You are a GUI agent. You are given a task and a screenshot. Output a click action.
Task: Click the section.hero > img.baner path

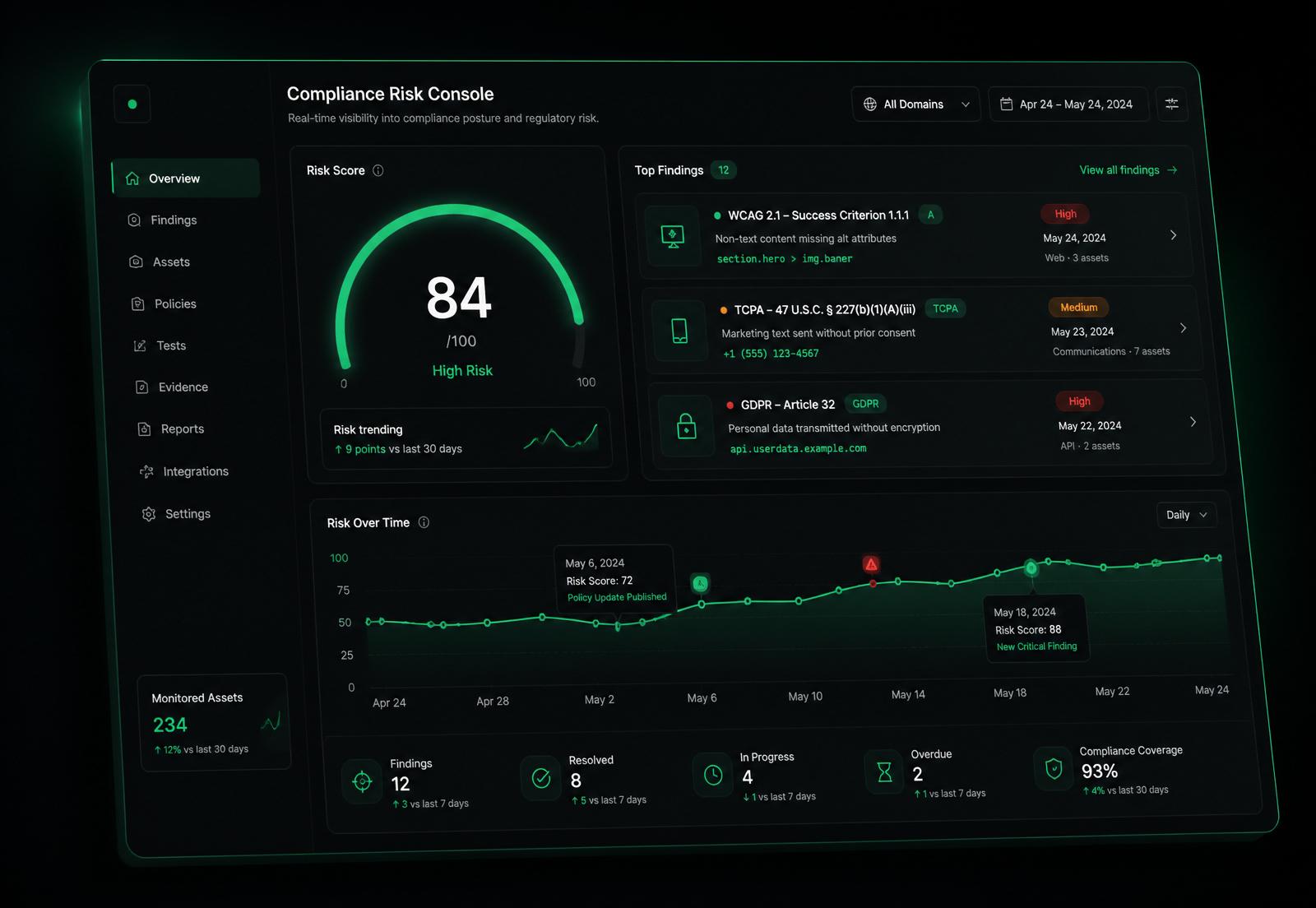(785, 258)
